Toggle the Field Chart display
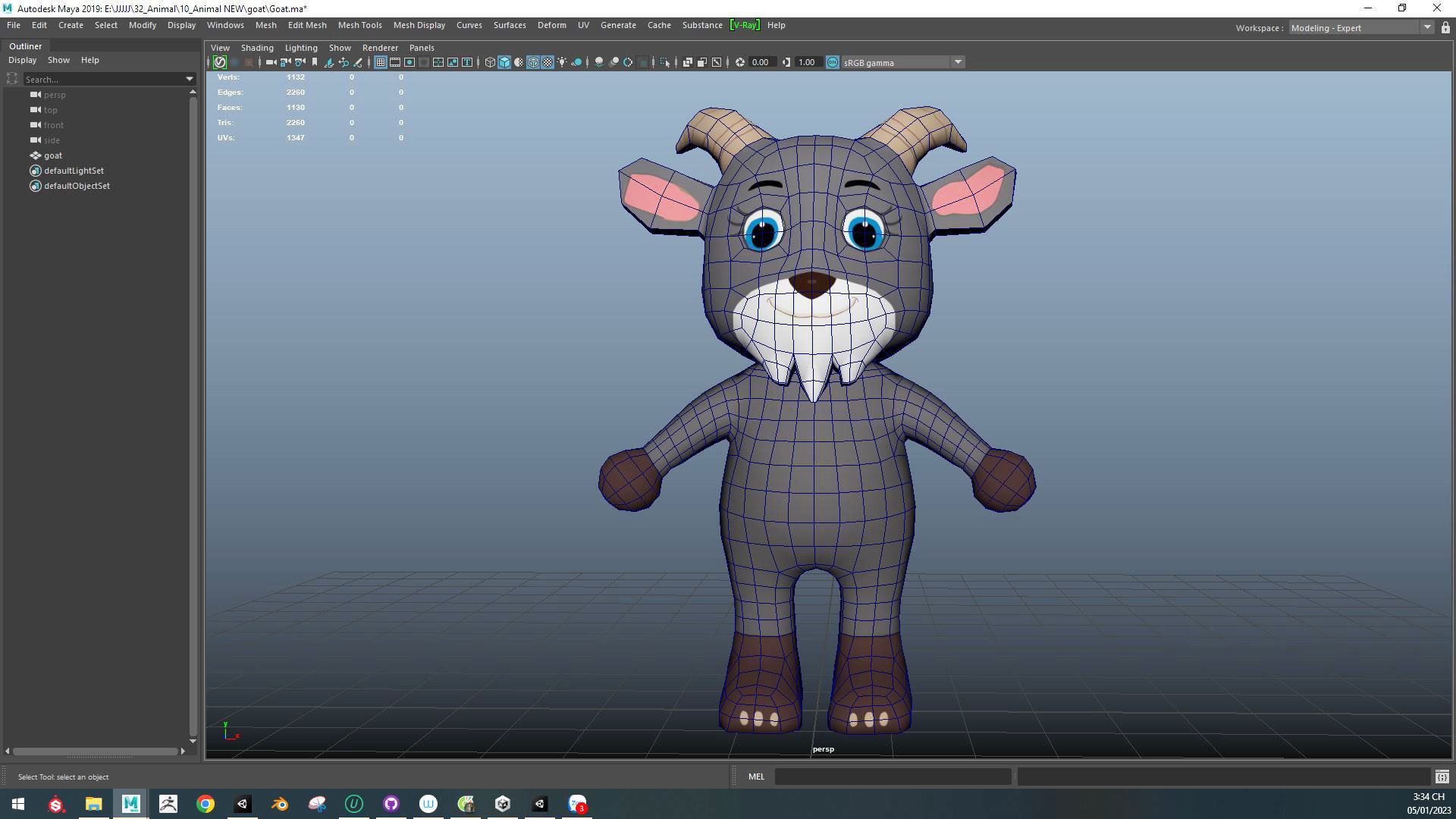Viewport: 1456px width, 819px height. click(438, 62)
